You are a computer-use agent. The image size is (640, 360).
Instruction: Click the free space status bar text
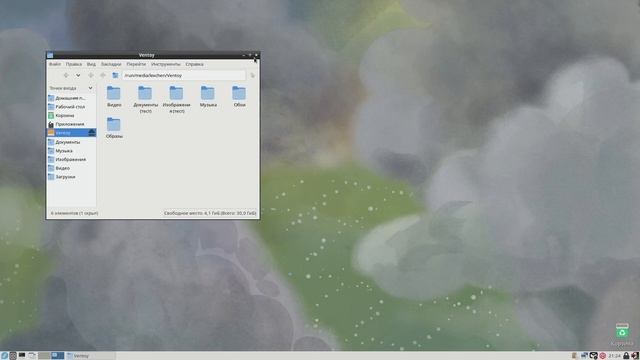pos(210,213)
